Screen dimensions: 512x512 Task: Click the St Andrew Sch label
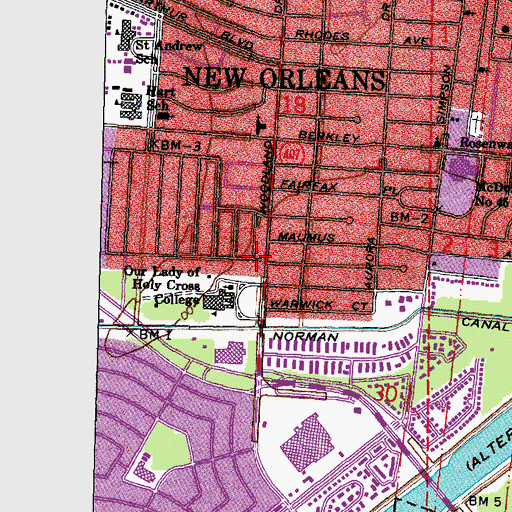pos(168,52)
